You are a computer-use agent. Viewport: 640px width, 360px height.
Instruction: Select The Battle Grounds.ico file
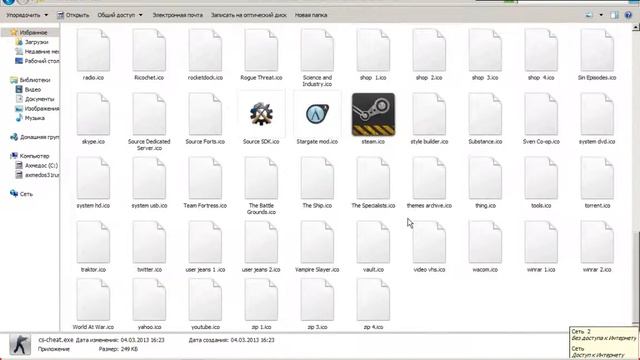[x=261, y=186]
